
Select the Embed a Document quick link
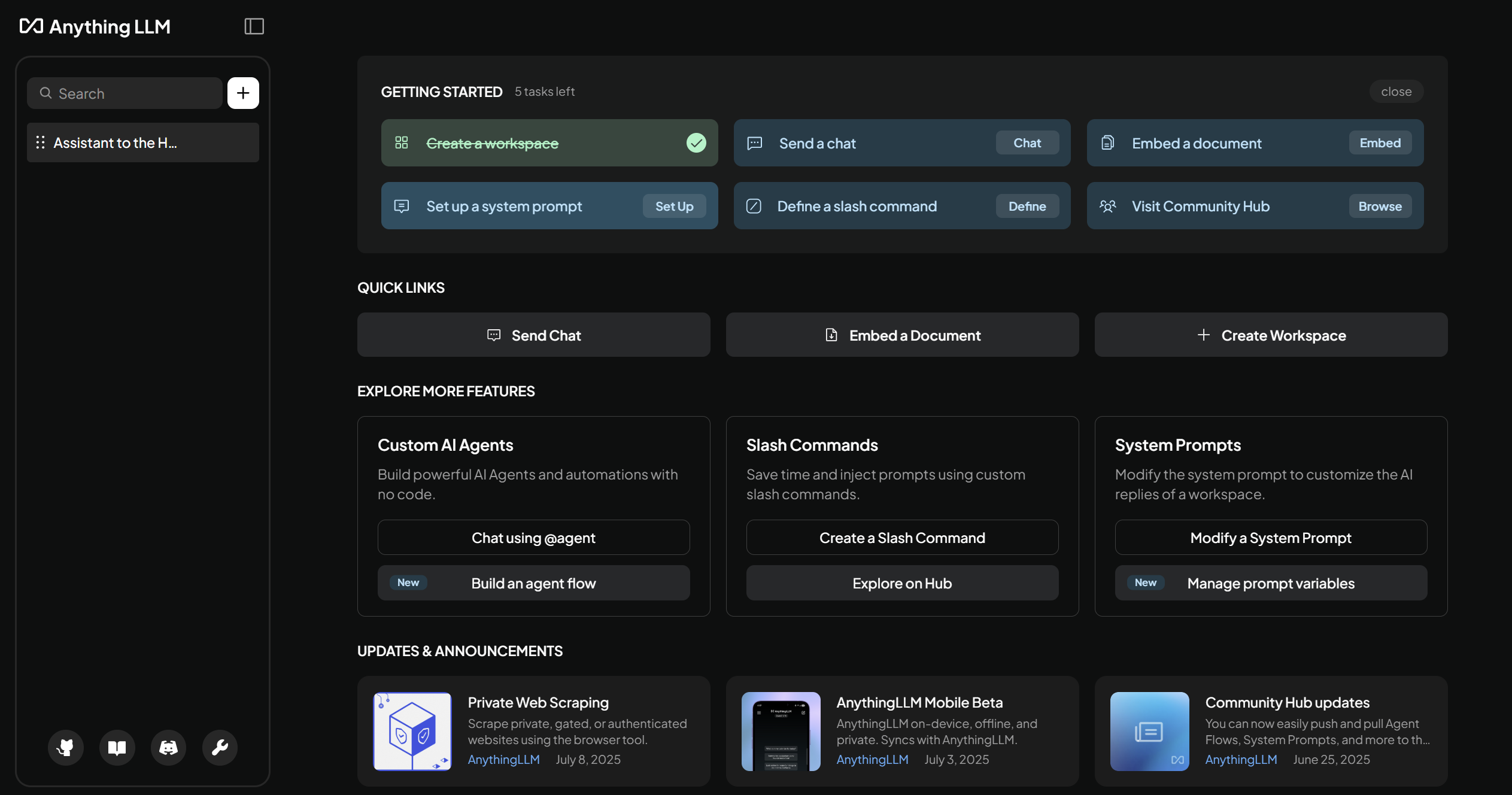click(x=902, y=335)
